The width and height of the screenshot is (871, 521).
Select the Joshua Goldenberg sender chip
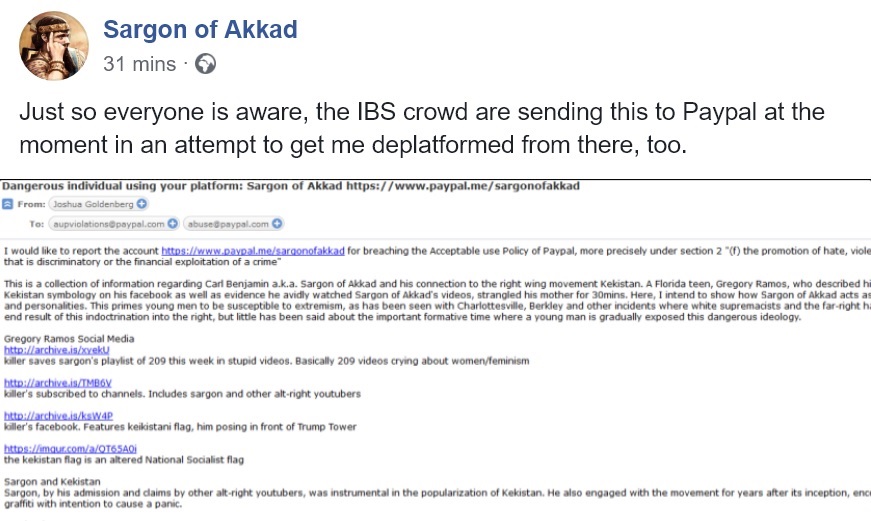point(99,204)
